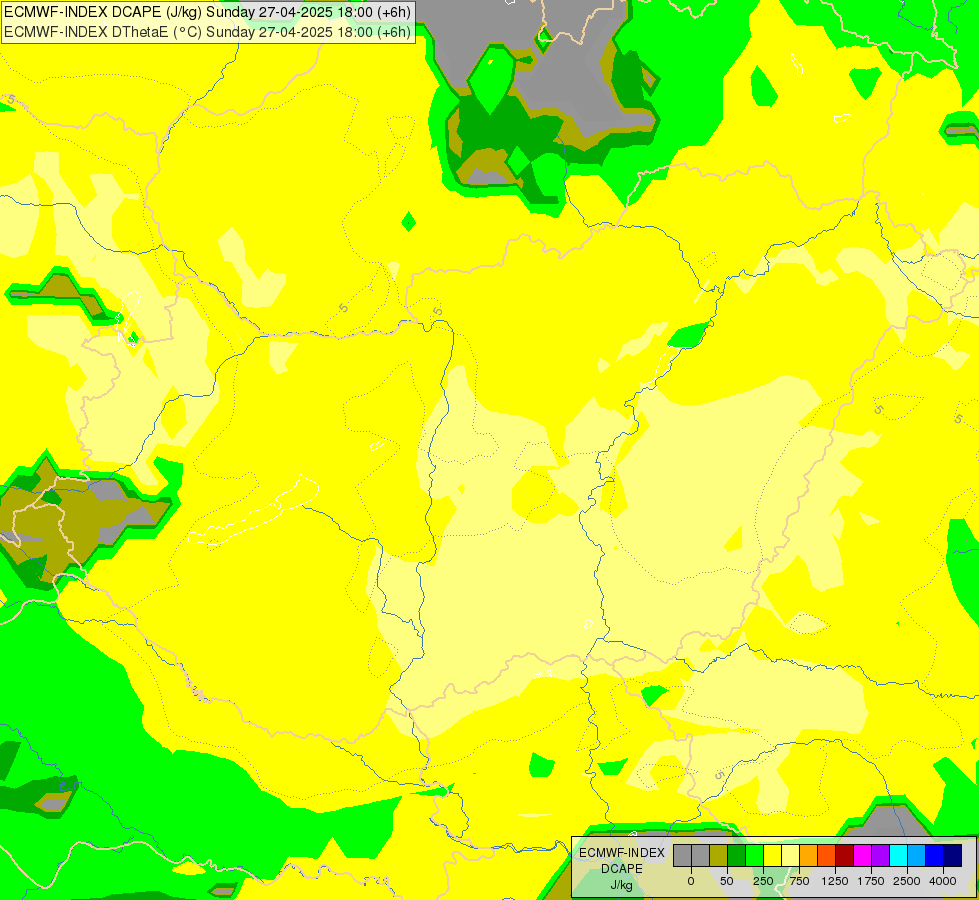
Task: Click the DCAPE label in the legend
Action: click(x=622, y=869)
